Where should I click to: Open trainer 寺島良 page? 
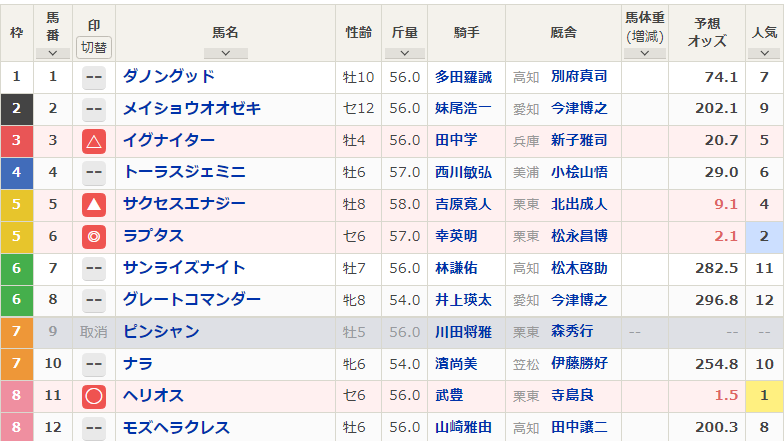coord(572,396)
